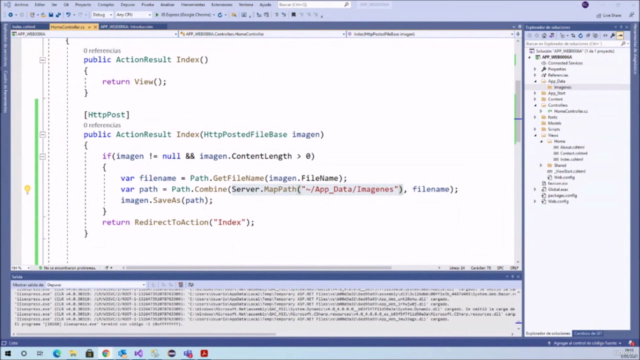
Task: Open the APP_WEB0006A project navigation dropdown
Action: [95, 34]
